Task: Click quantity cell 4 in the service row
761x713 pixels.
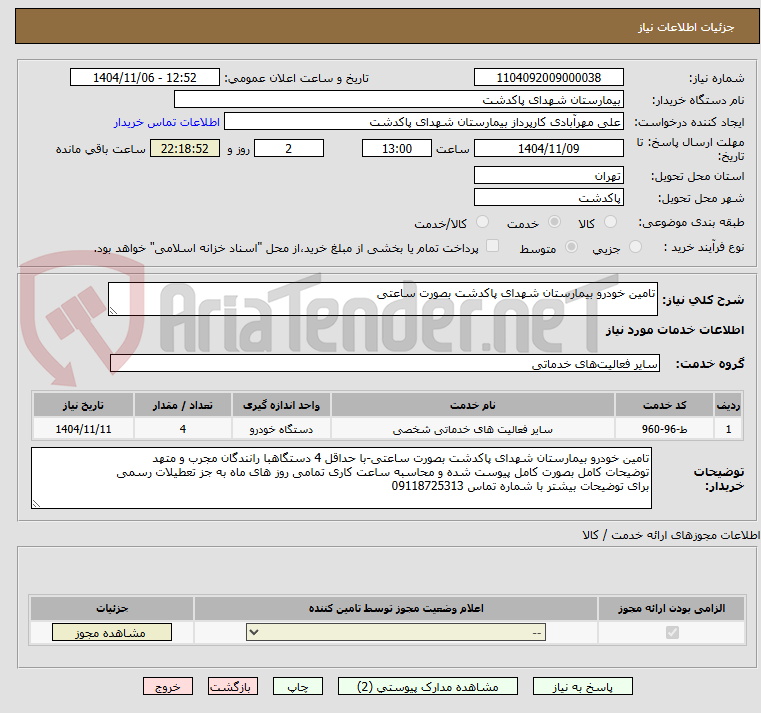Action: [x=182, y=429]
